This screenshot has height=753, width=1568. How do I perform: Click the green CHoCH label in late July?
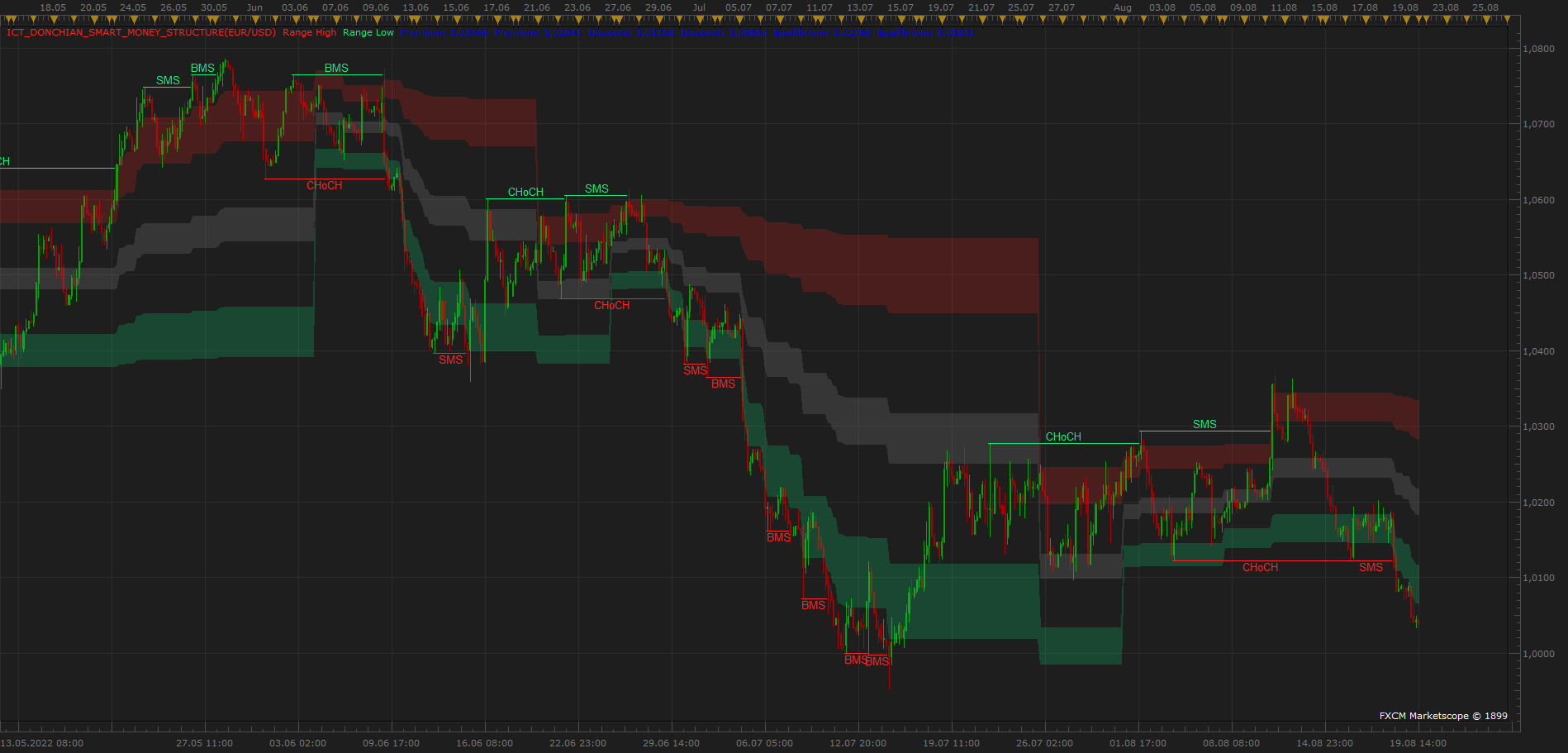tap(1063, 436)
